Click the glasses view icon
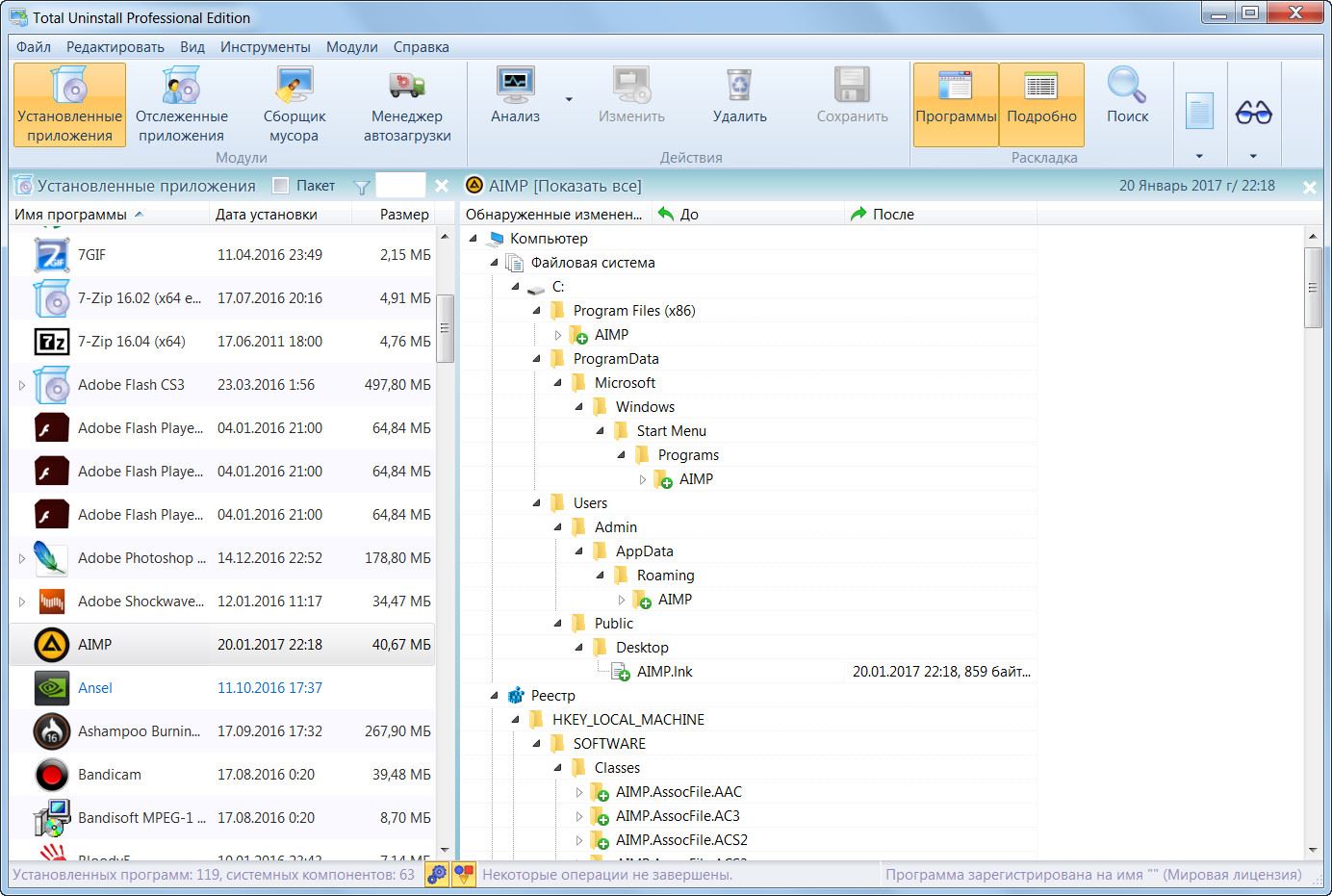The height and width of the screenshot is (896, 1332). pyautogui.click(x=1253, y=113)
